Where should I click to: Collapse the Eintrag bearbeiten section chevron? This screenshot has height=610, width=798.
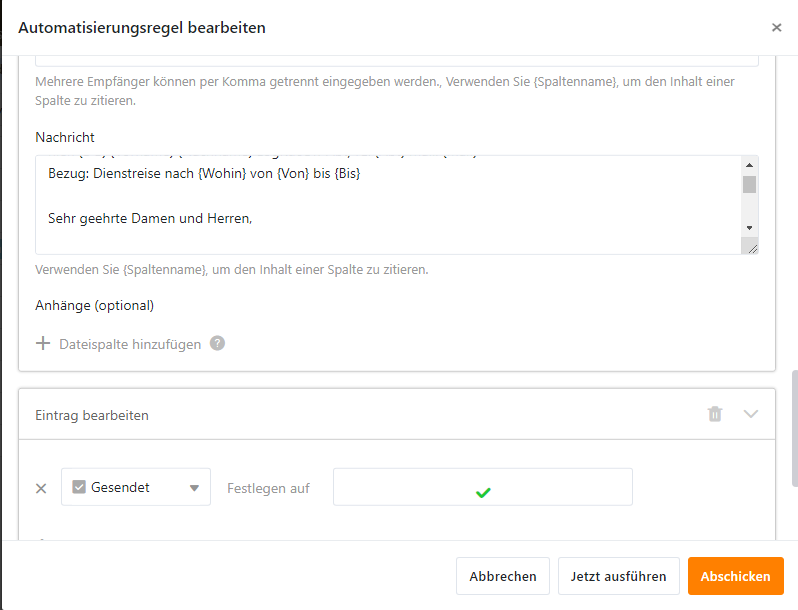751,414
